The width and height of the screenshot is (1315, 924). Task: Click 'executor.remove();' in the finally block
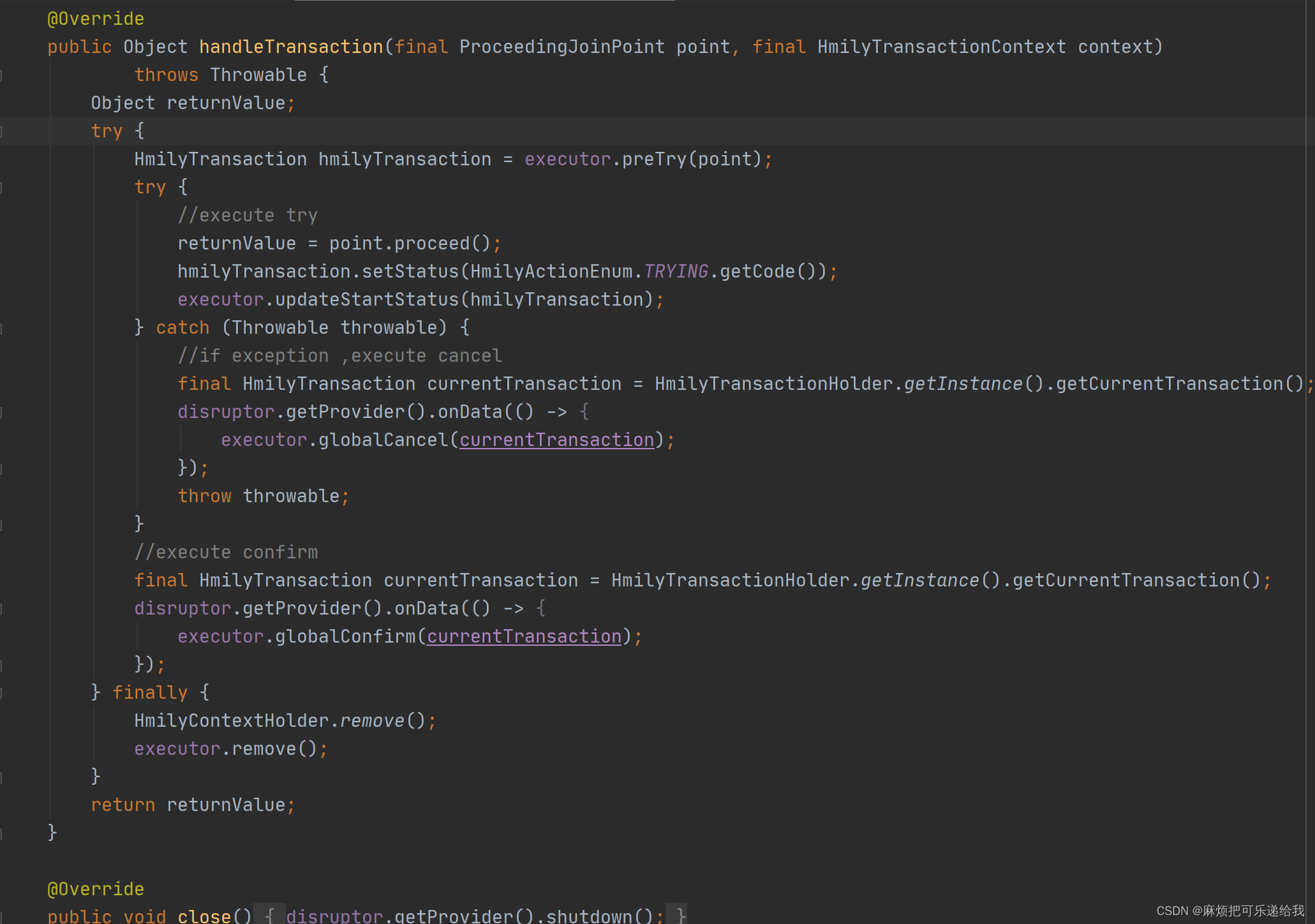(x=231, y=749)
